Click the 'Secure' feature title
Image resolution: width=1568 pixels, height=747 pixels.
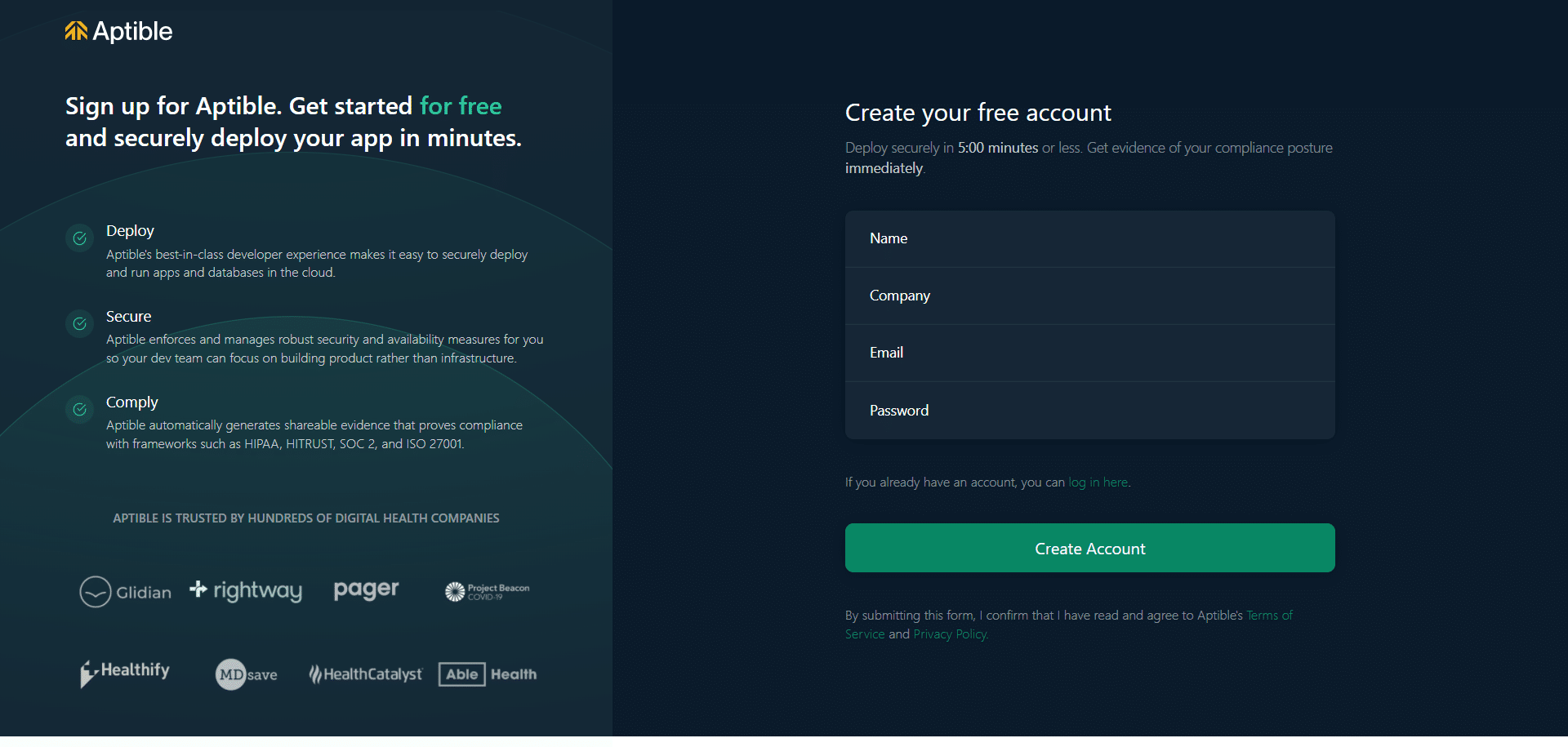[128, 317]
